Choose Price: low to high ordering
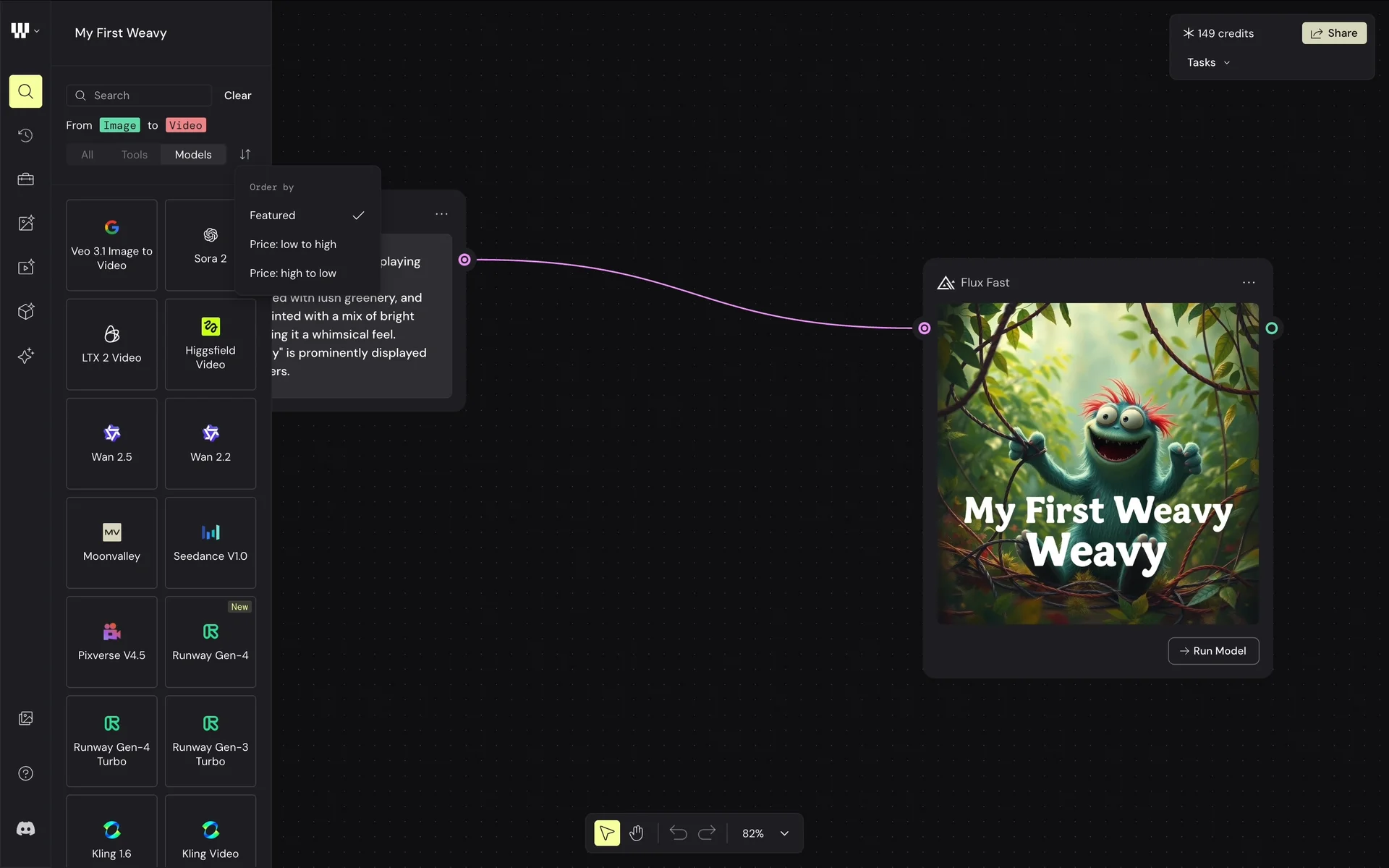This screenshot has height=868, width=1389. (x=293, y=244)
